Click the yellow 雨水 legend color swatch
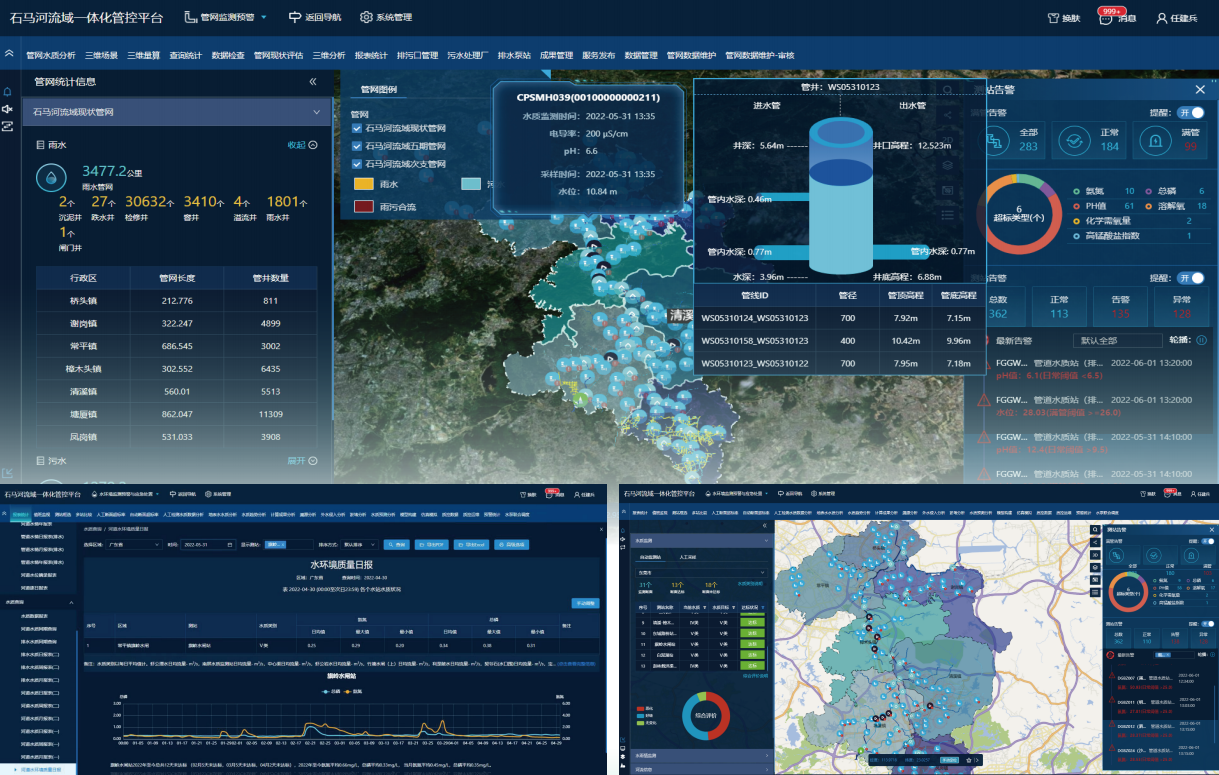Screen dimensions: 1219x775 tap(364, 184)
